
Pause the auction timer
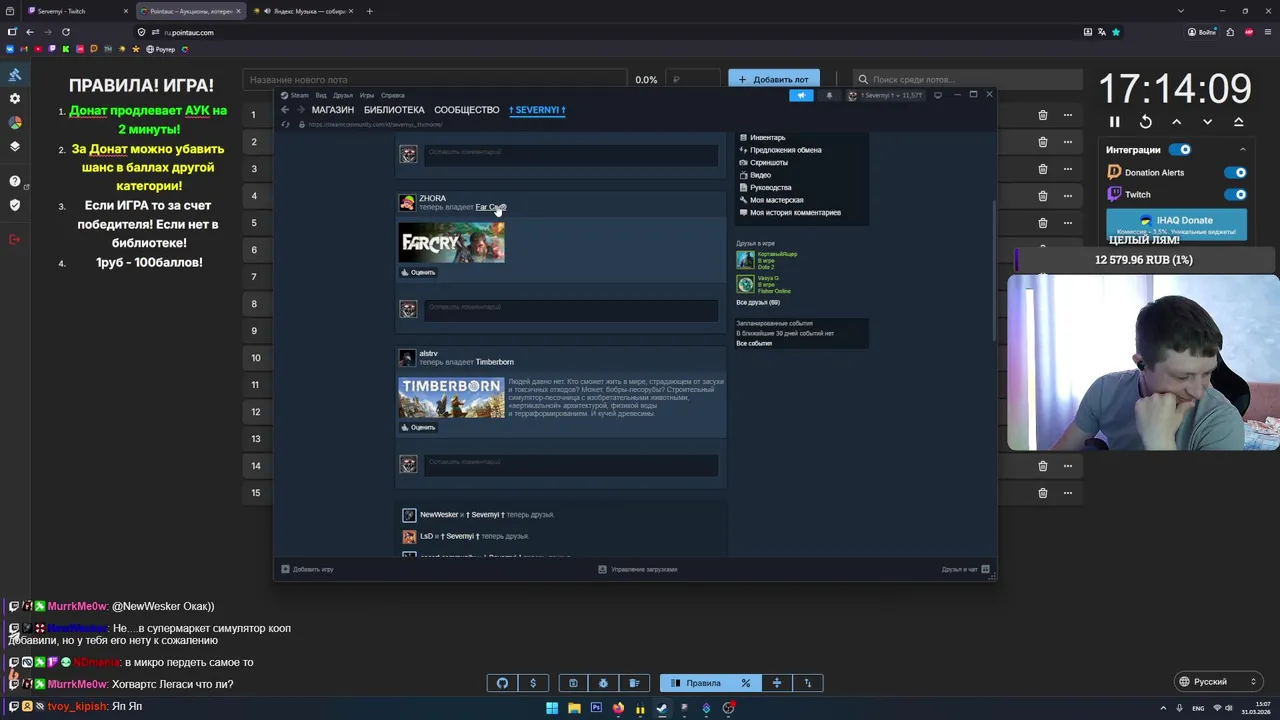tap(1114, 122)
